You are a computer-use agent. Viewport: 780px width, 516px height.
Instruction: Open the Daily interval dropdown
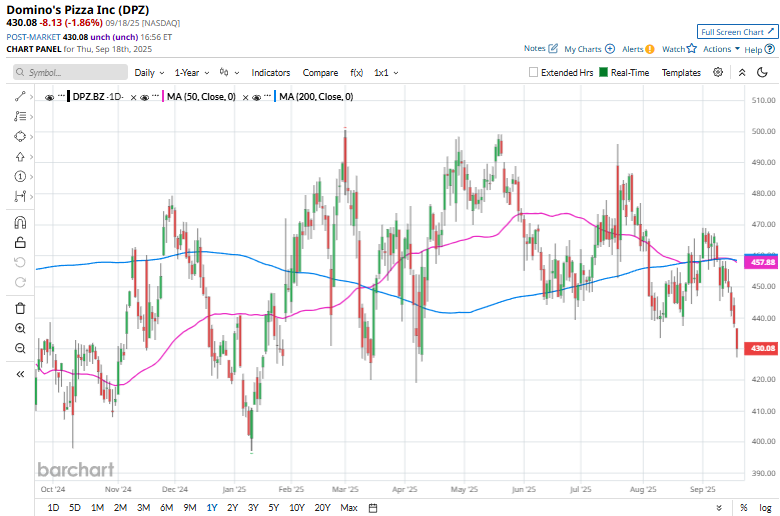click(x=149, y=73)
